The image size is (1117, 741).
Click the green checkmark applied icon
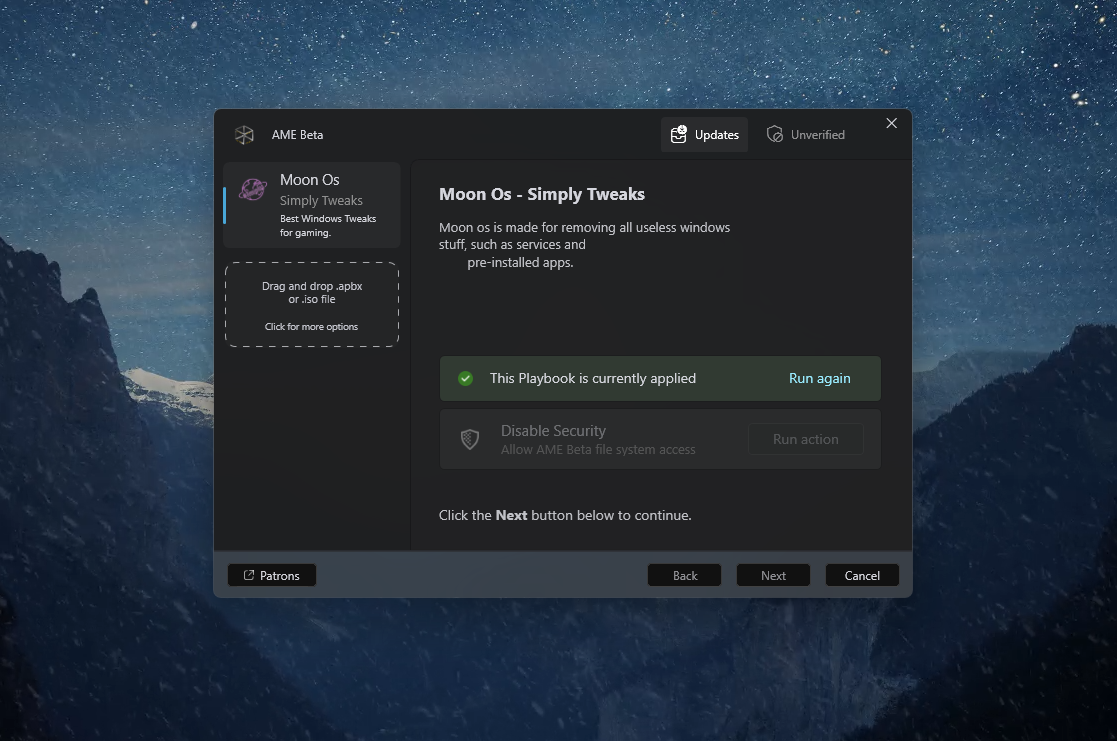pyautogui.click(x=465, y=378)
